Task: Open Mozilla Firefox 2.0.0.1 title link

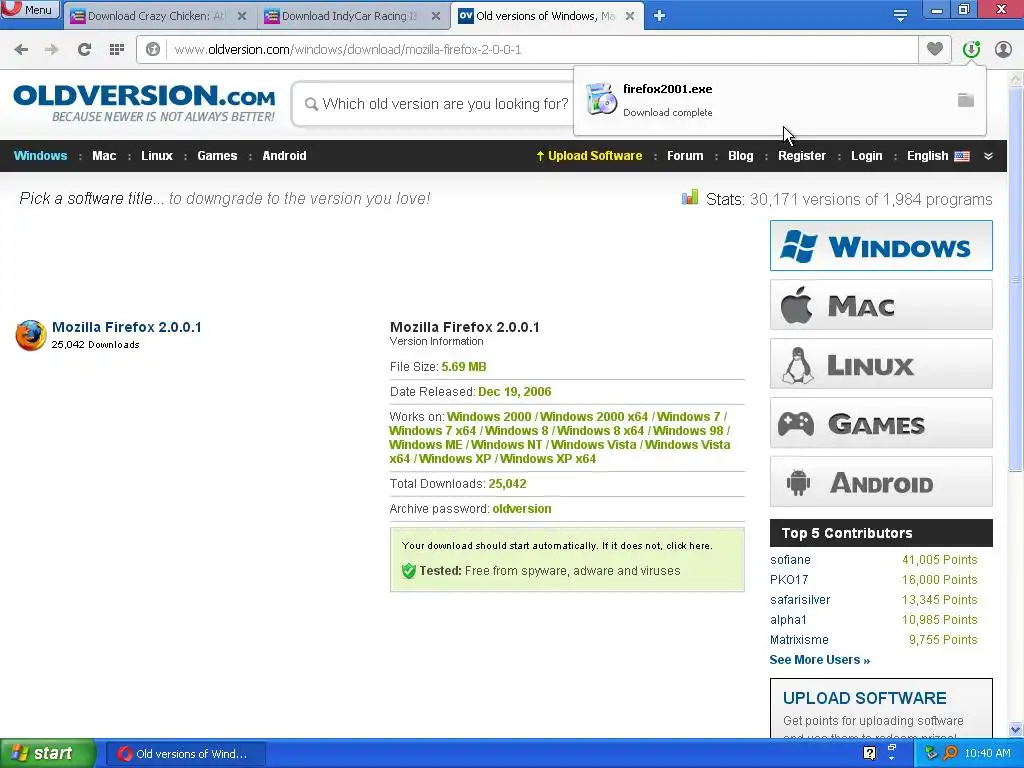Action: pyautogui.click(x=127, y=327)
